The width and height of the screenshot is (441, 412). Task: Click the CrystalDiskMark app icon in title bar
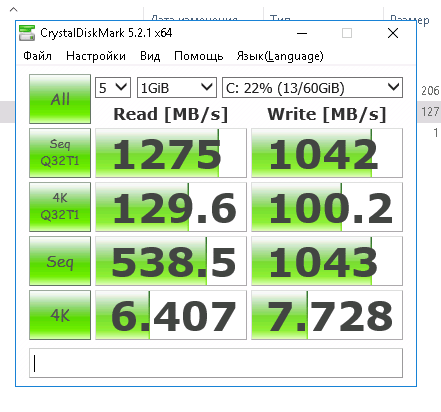pyautogui.click(x=27, y=33)
